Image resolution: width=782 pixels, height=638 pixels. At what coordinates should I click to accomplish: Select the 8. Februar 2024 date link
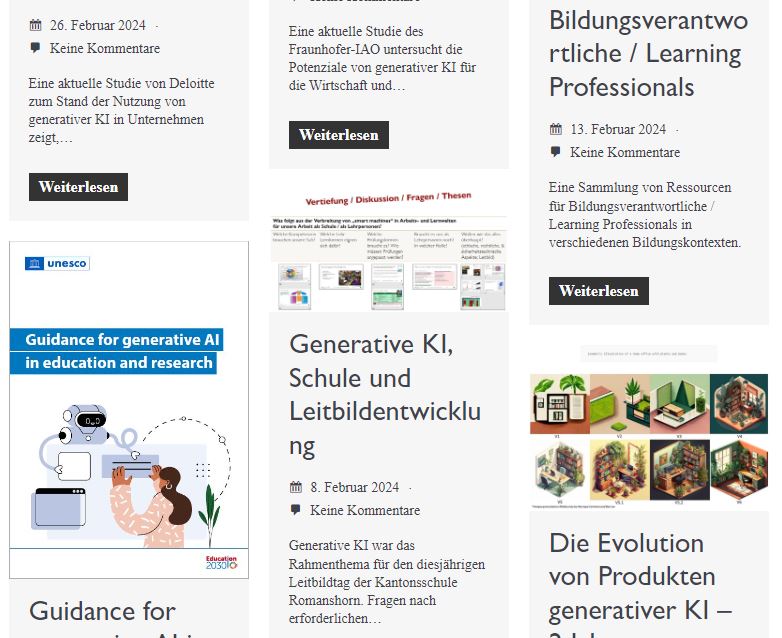(354, 487)
